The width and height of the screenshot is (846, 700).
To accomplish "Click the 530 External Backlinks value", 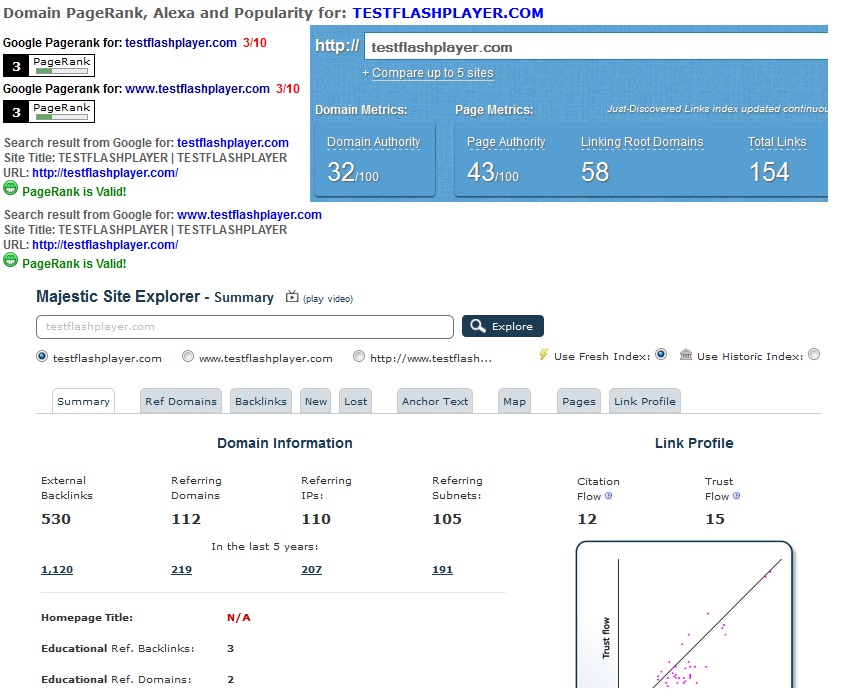I will [x=56, y=519].
